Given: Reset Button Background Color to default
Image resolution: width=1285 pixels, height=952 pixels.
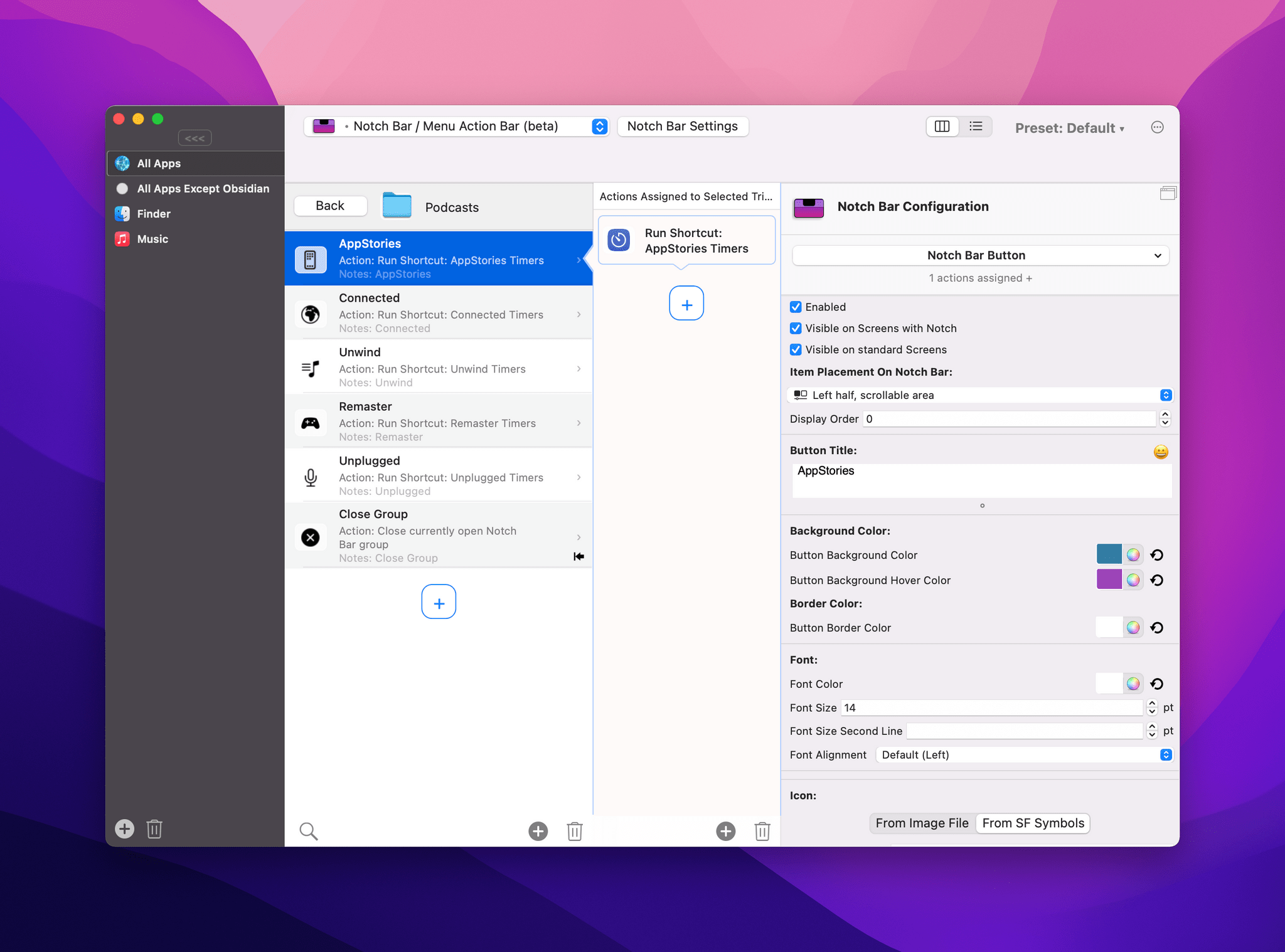Looking at the screenshot, I should coord(1158,555).
